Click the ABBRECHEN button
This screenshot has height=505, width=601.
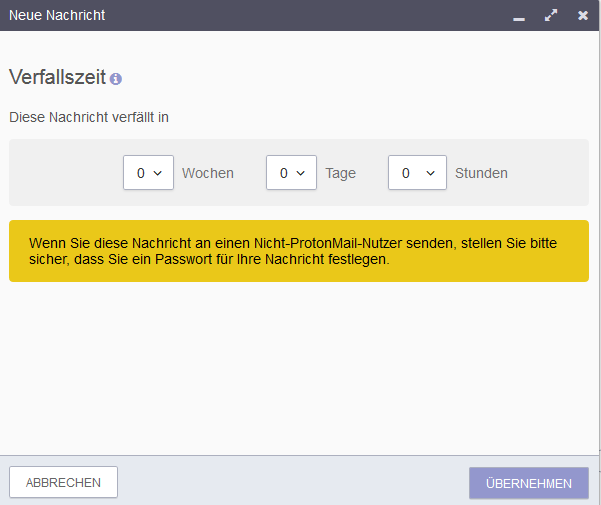click(x=63, y=482)
